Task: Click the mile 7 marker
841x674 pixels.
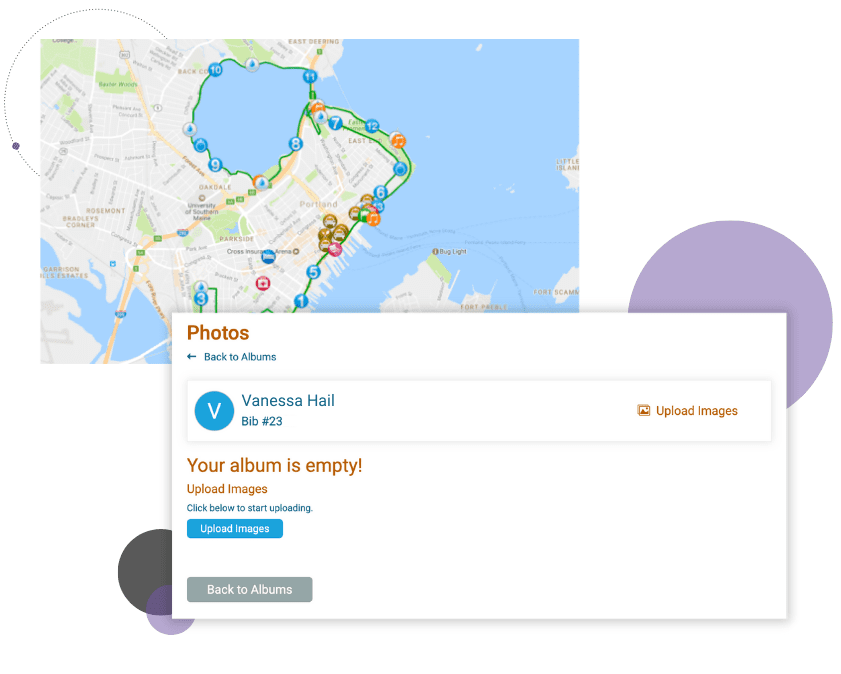Action: click(335, 123)
